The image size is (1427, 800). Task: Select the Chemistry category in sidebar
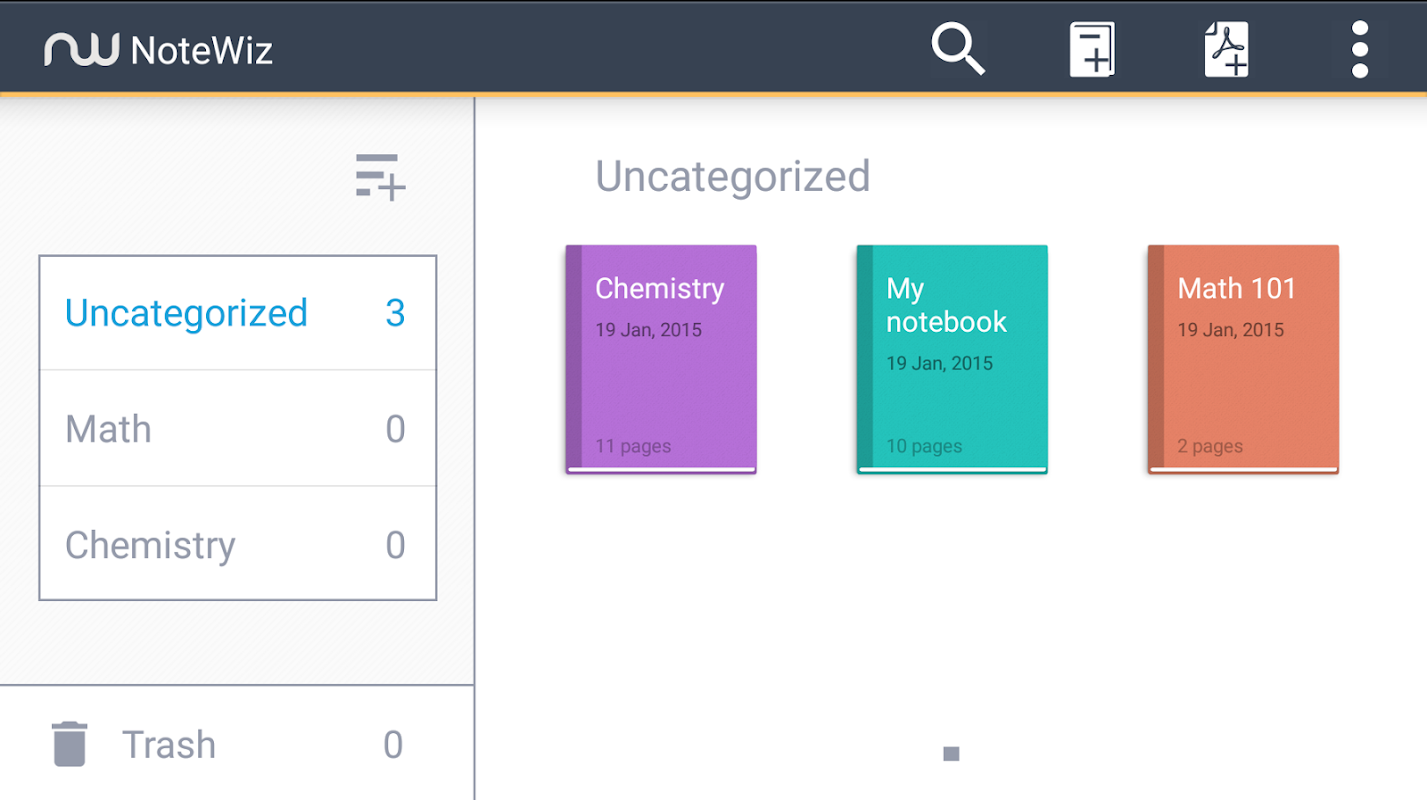[151, 545]
